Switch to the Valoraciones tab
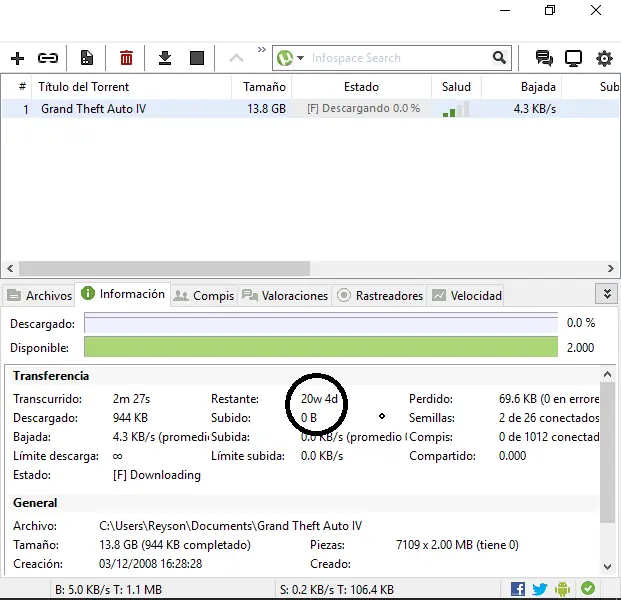621x600 pixels. tap(285, 295)
